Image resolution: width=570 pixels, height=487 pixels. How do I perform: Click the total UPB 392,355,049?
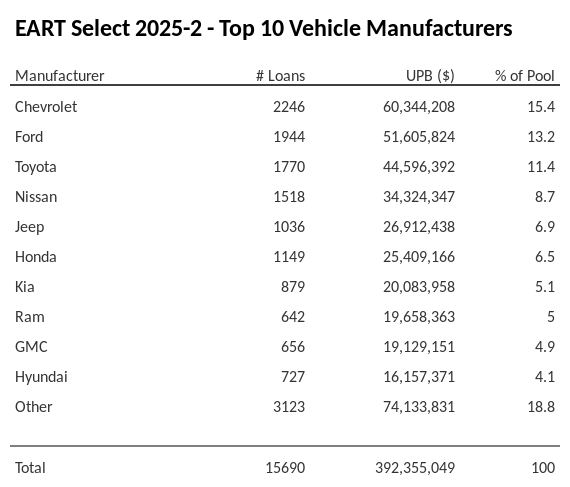pyautogui.click(x=415, y=468)
